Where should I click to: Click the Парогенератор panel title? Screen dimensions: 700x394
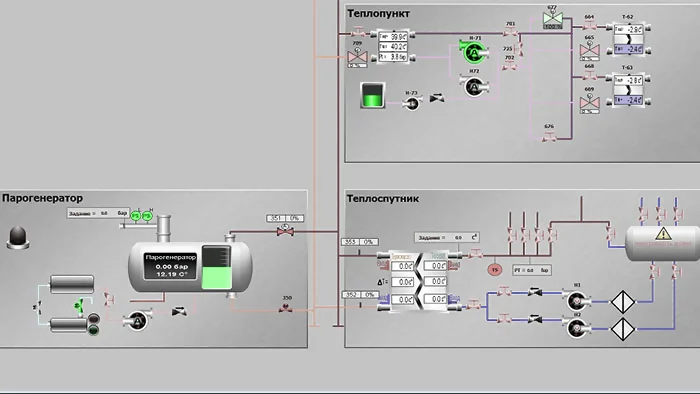coord(42,198)
